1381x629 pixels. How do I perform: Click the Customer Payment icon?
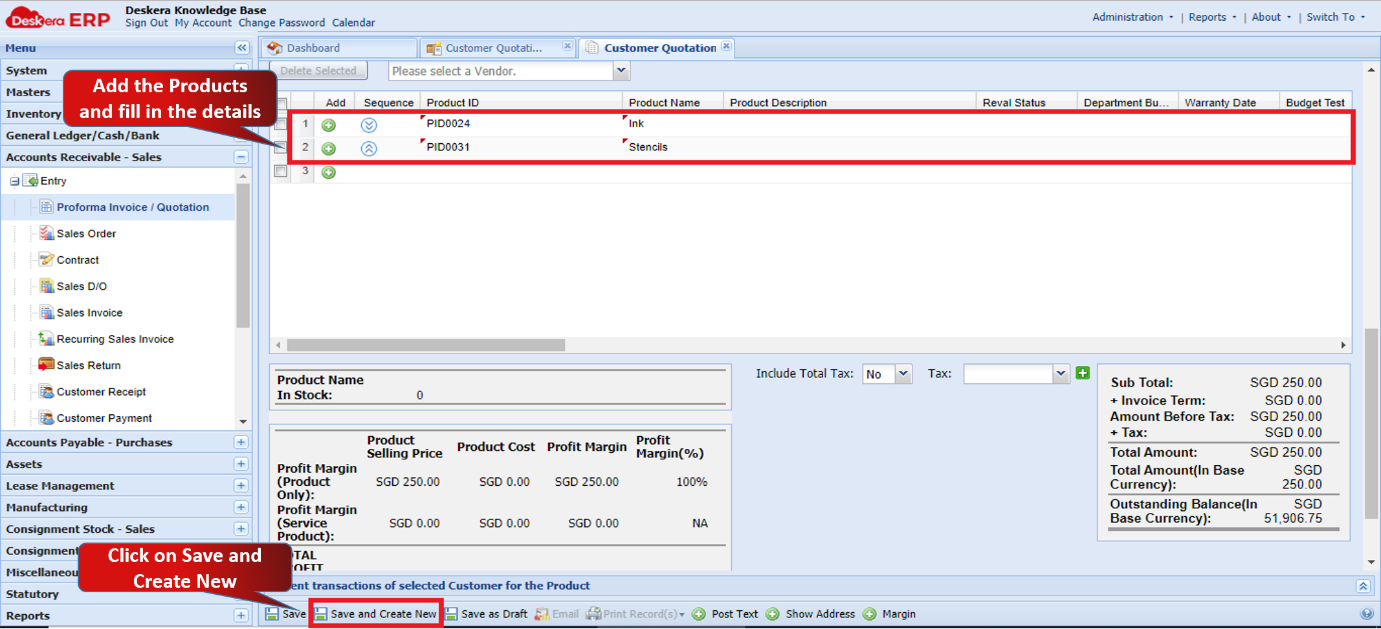point(47,418)
